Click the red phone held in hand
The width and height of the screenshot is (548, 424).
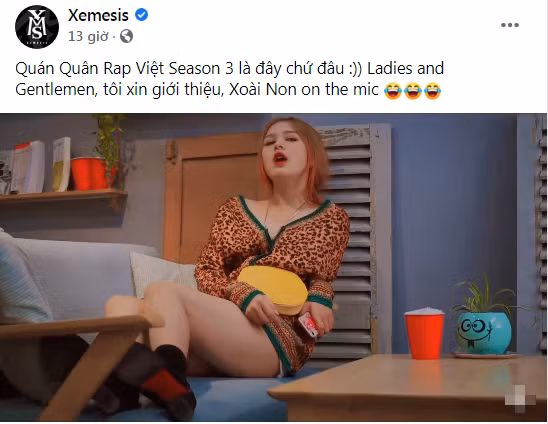coord(308,324)
